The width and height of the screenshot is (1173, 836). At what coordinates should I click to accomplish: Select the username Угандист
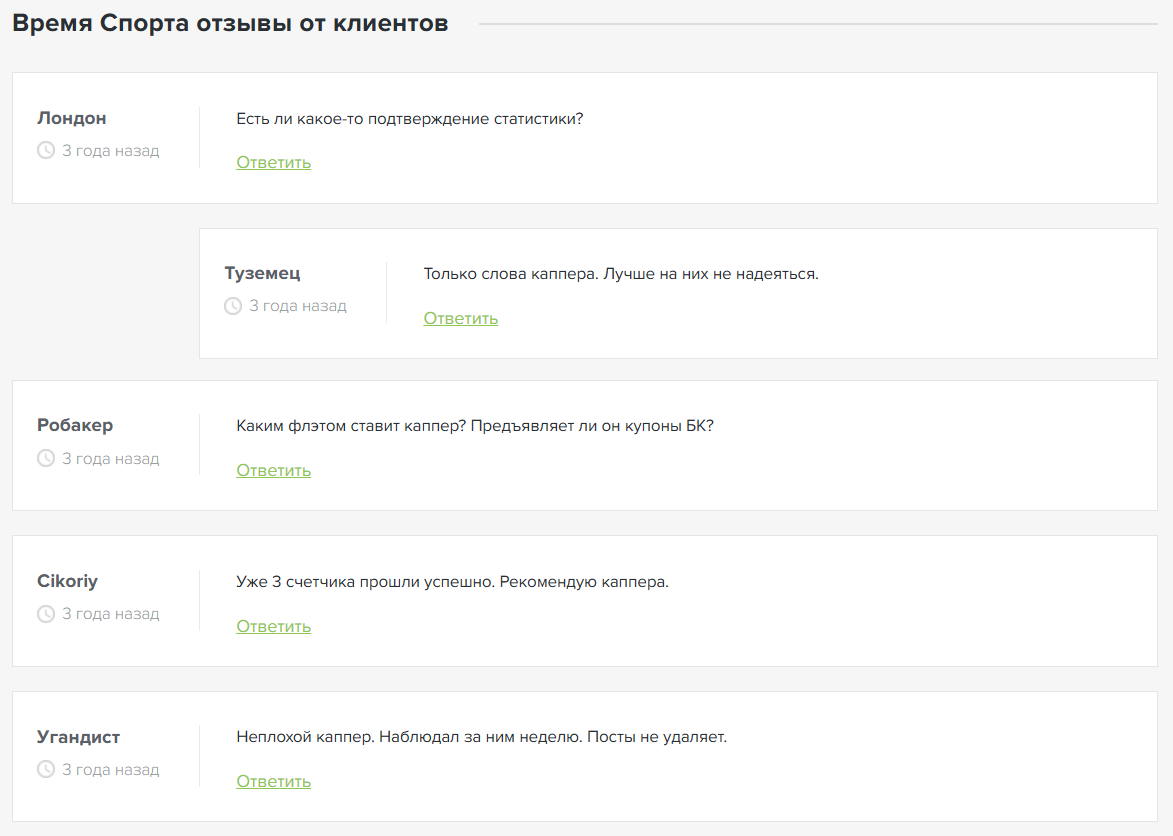78,737
